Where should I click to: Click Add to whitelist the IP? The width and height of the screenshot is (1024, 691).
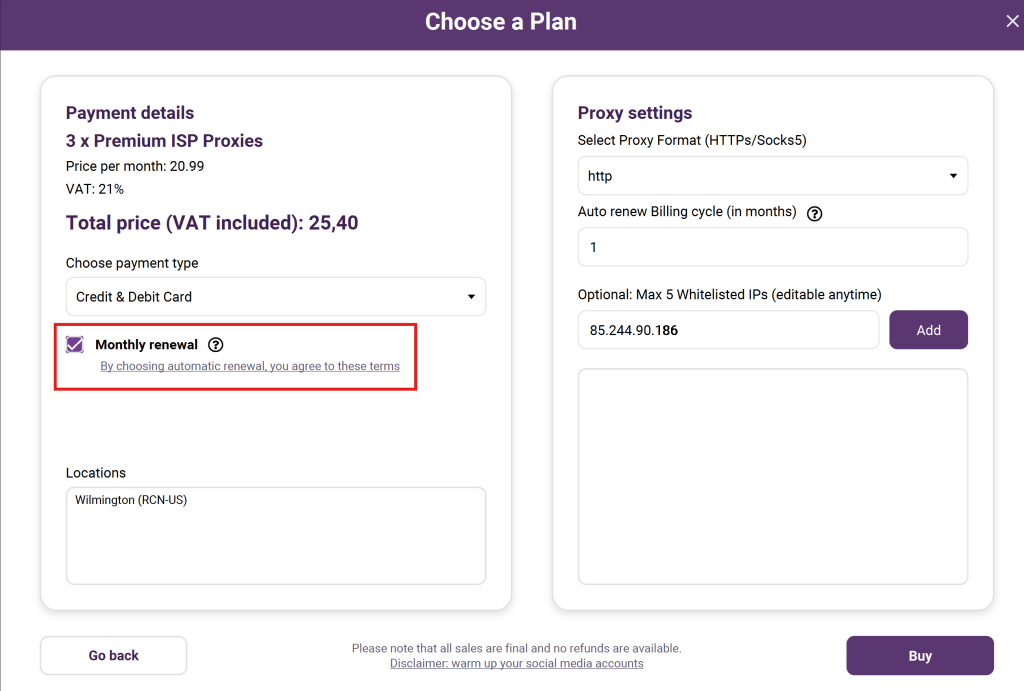coord(928,330)
